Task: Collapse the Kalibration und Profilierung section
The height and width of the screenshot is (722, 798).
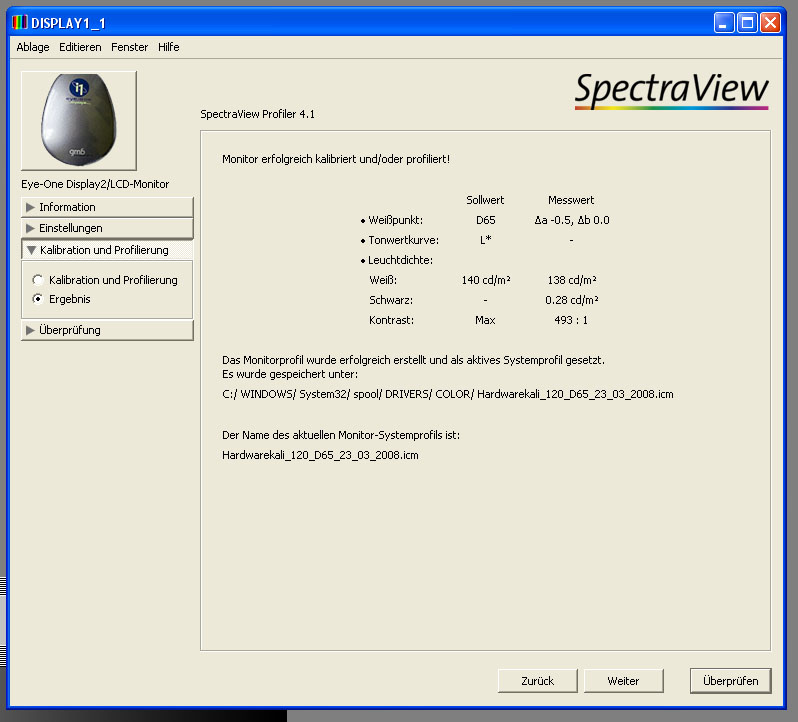Action: [x=107, y=250]
